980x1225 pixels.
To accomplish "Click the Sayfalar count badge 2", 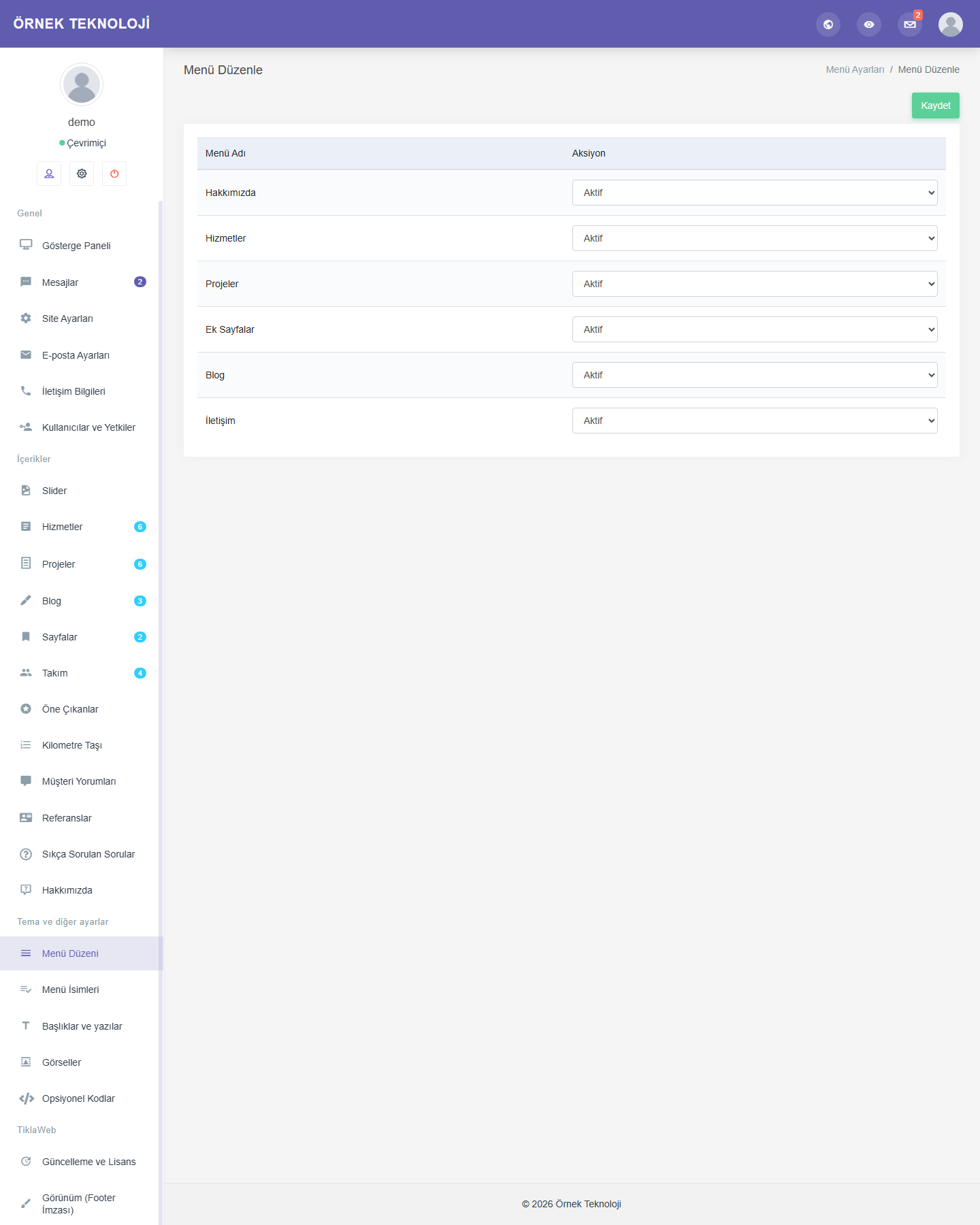I will [x=140, y=637].
